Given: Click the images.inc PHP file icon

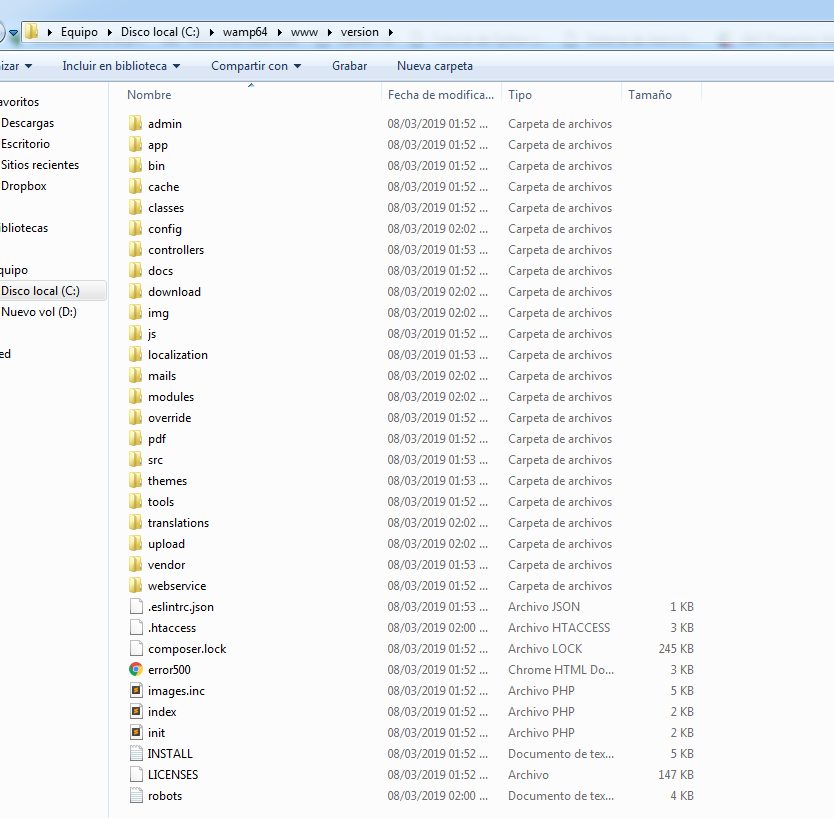Looking at the screenshot, I should (x=136, y=690).
